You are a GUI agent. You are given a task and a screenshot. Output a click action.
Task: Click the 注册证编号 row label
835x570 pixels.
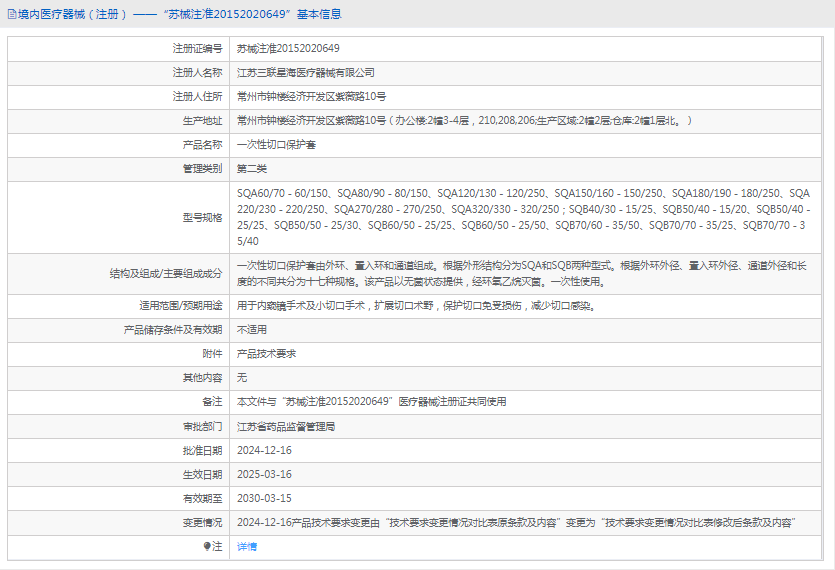[x=197, y=48]
